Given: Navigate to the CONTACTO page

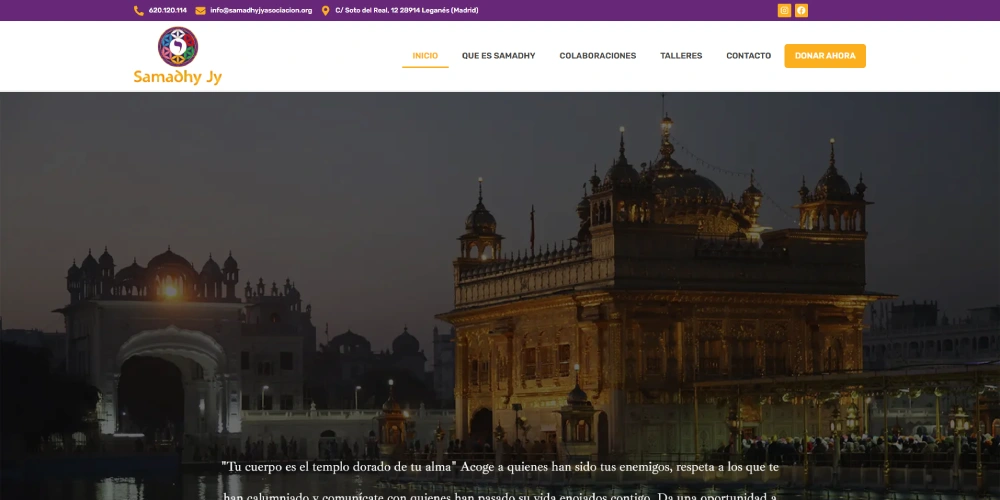Looking at the screenshot, I should (748, 56).
